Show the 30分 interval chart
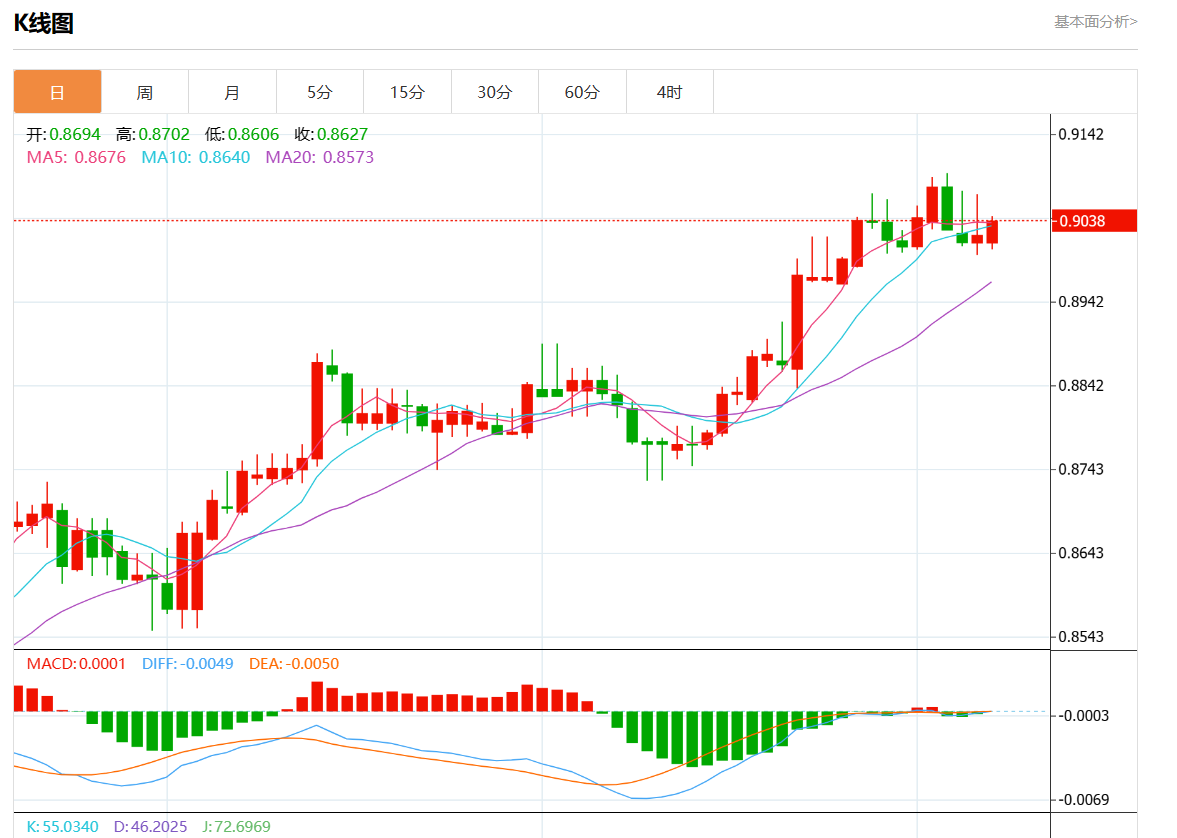This screenshot has width=1177, height=838. (x=494, y=92)
